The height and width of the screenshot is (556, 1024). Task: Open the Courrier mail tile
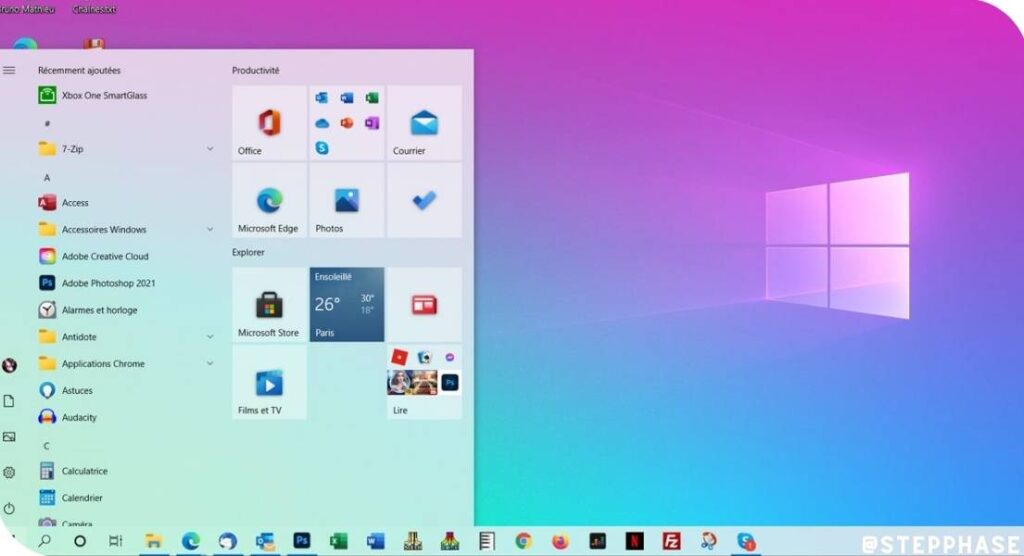[424, 123]
